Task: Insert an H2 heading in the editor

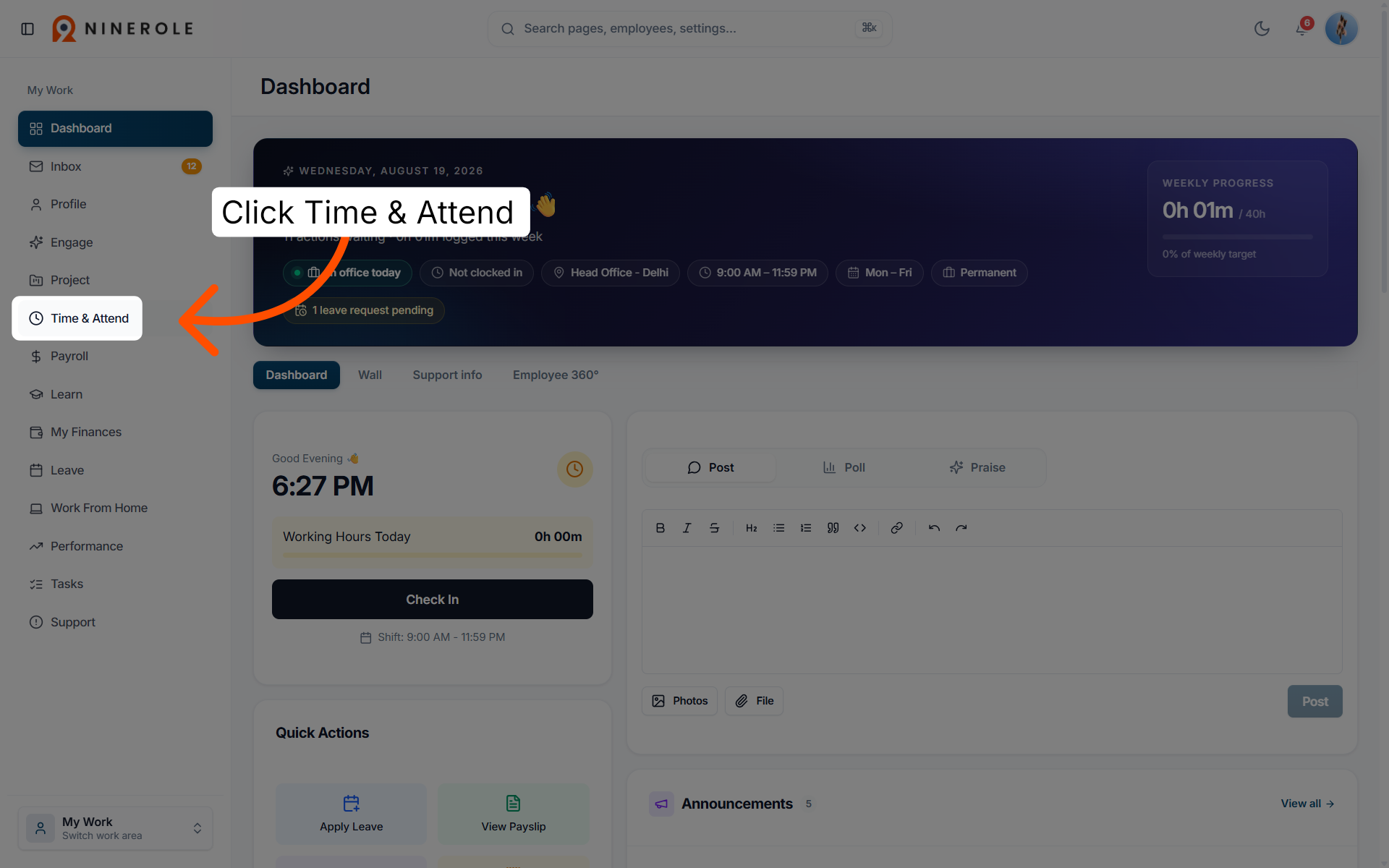Action: [x=751, y=528]
